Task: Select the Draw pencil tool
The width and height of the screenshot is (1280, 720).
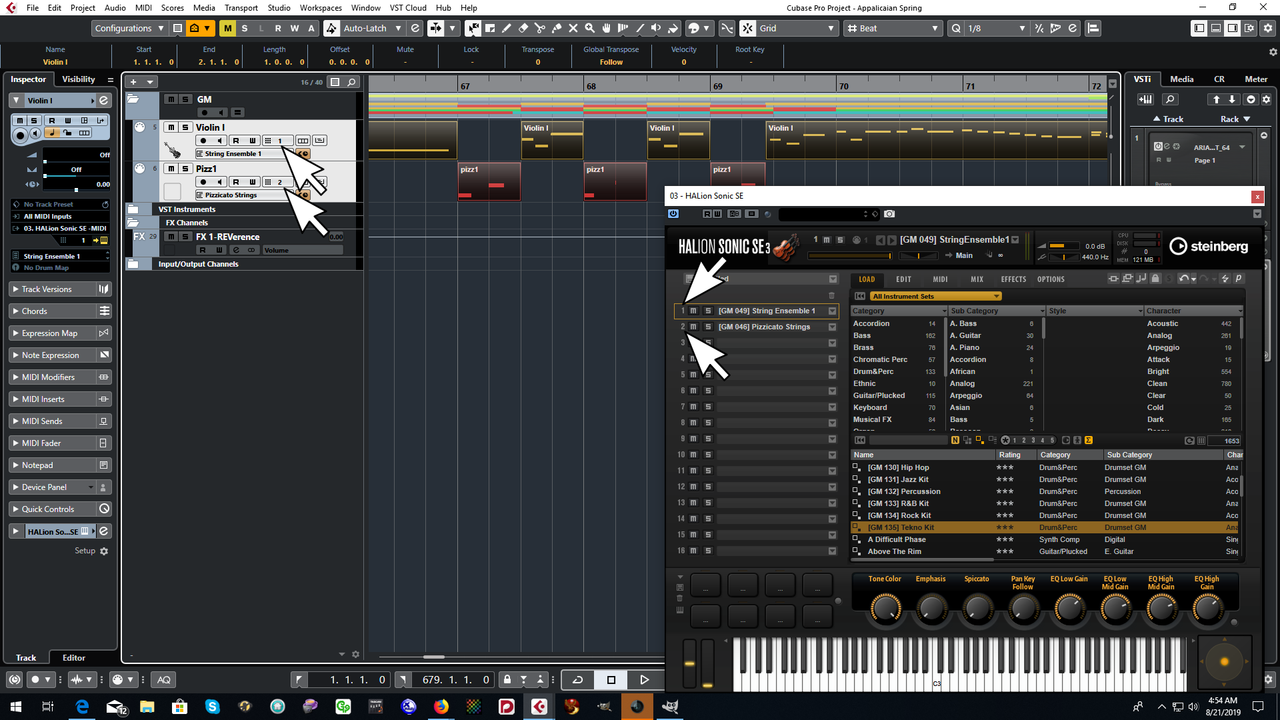Action: (x=506, y=28)
